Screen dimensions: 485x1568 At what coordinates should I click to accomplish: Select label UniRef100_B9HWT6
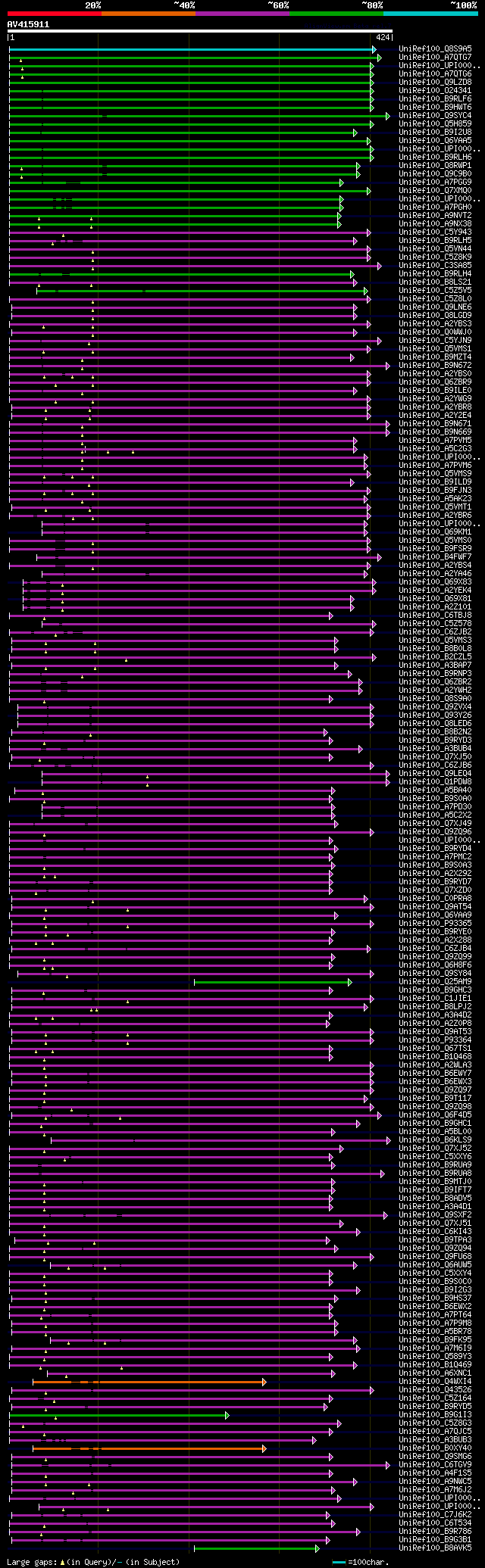tap(435, 108)
